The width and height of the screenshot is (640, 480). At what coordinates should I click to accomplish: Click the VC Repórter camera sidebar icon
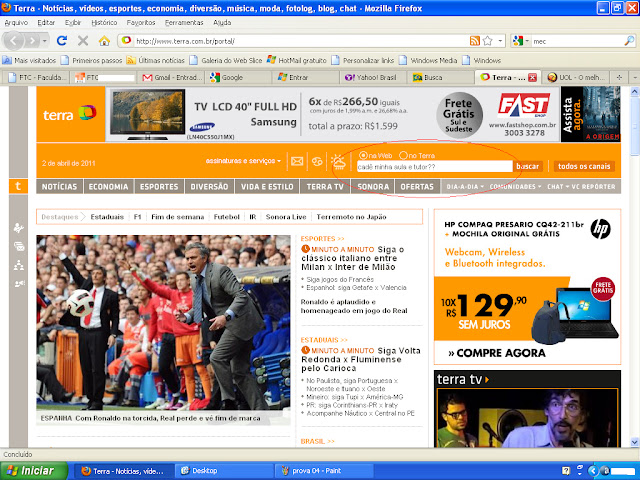pos(19,284)
